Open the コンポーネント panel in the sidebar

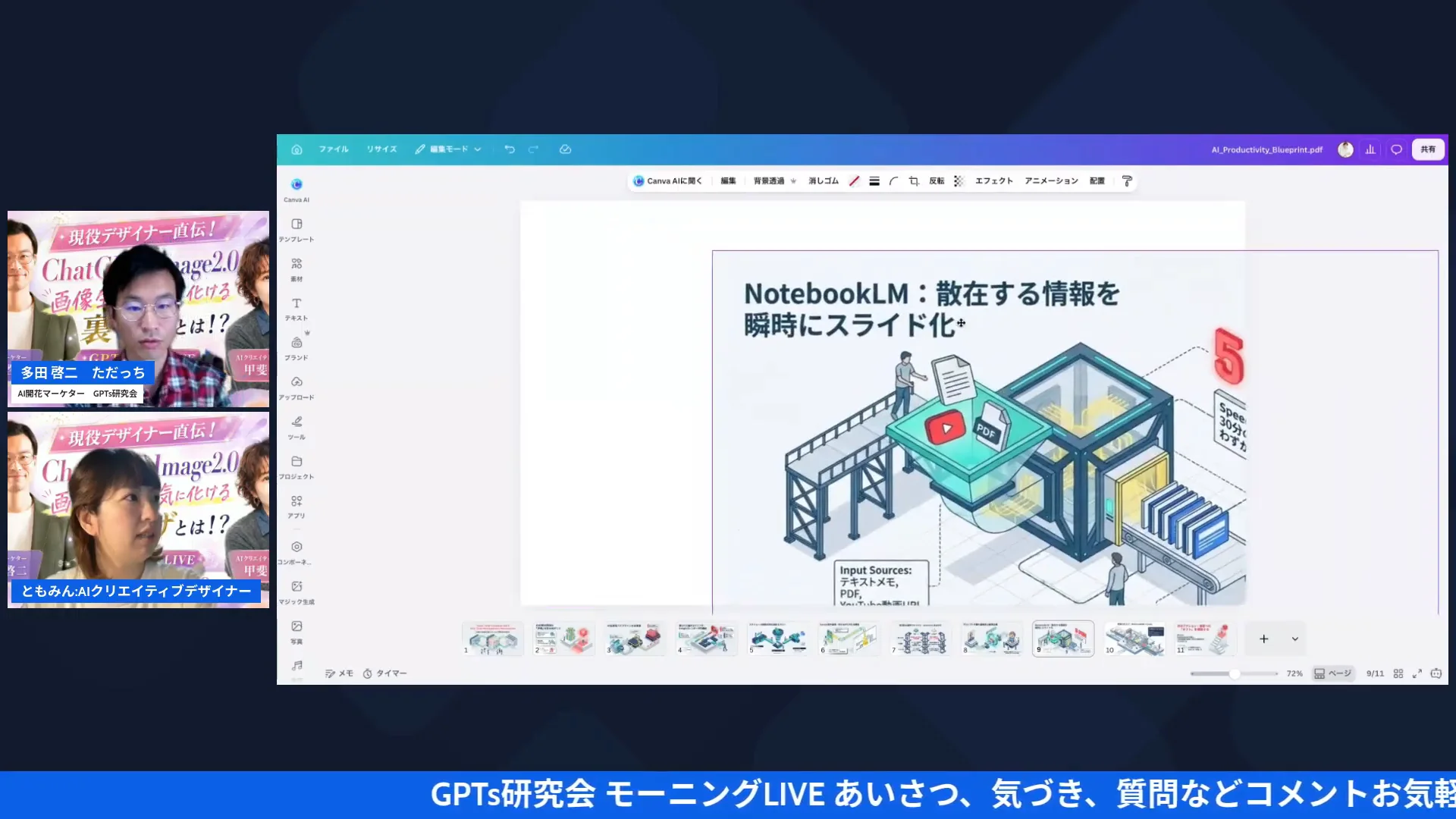pos(297,553)
